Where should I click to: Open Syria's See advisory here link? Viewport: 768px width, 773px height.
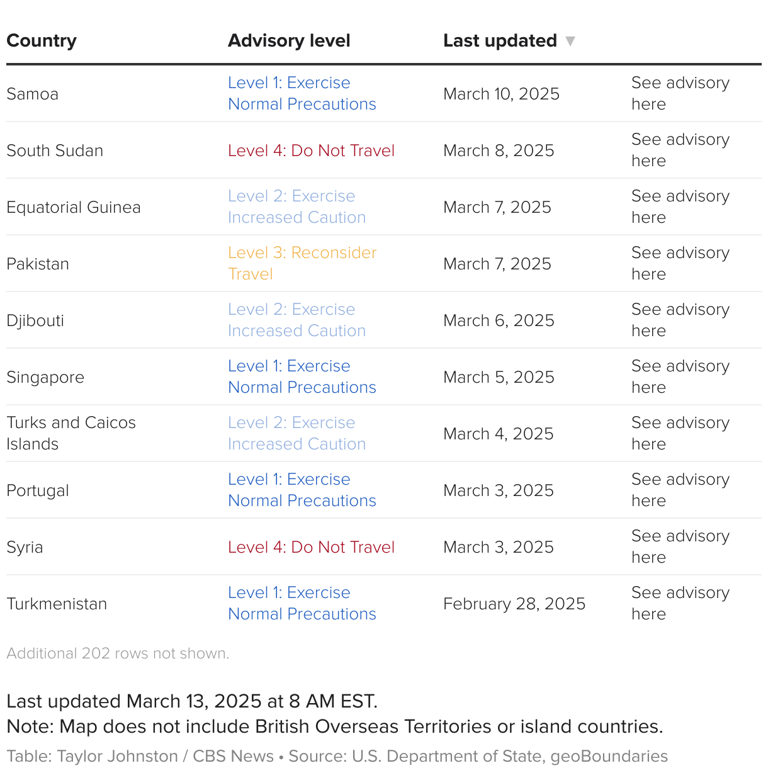(x=680, y=547)
